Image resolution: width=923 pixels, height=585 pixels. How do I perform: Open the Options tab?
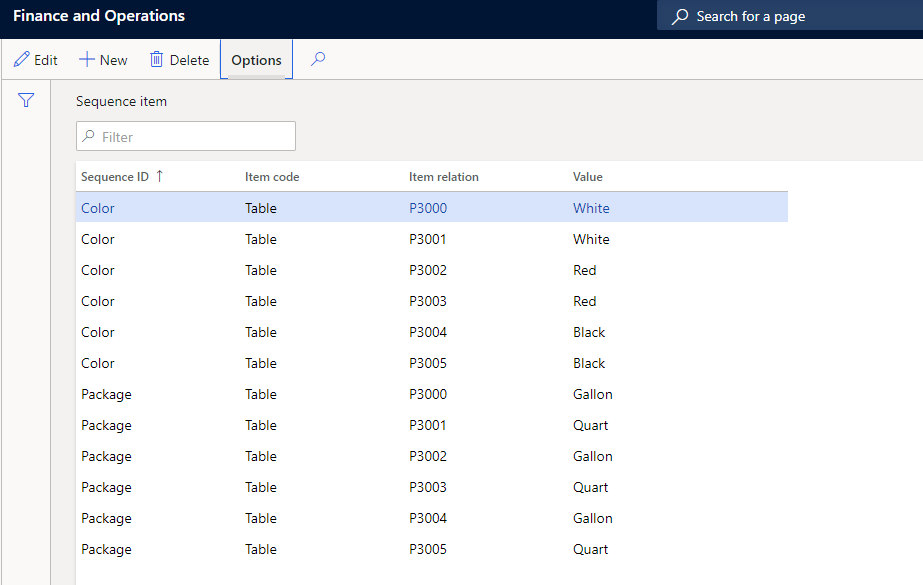(x=256, y=59)
